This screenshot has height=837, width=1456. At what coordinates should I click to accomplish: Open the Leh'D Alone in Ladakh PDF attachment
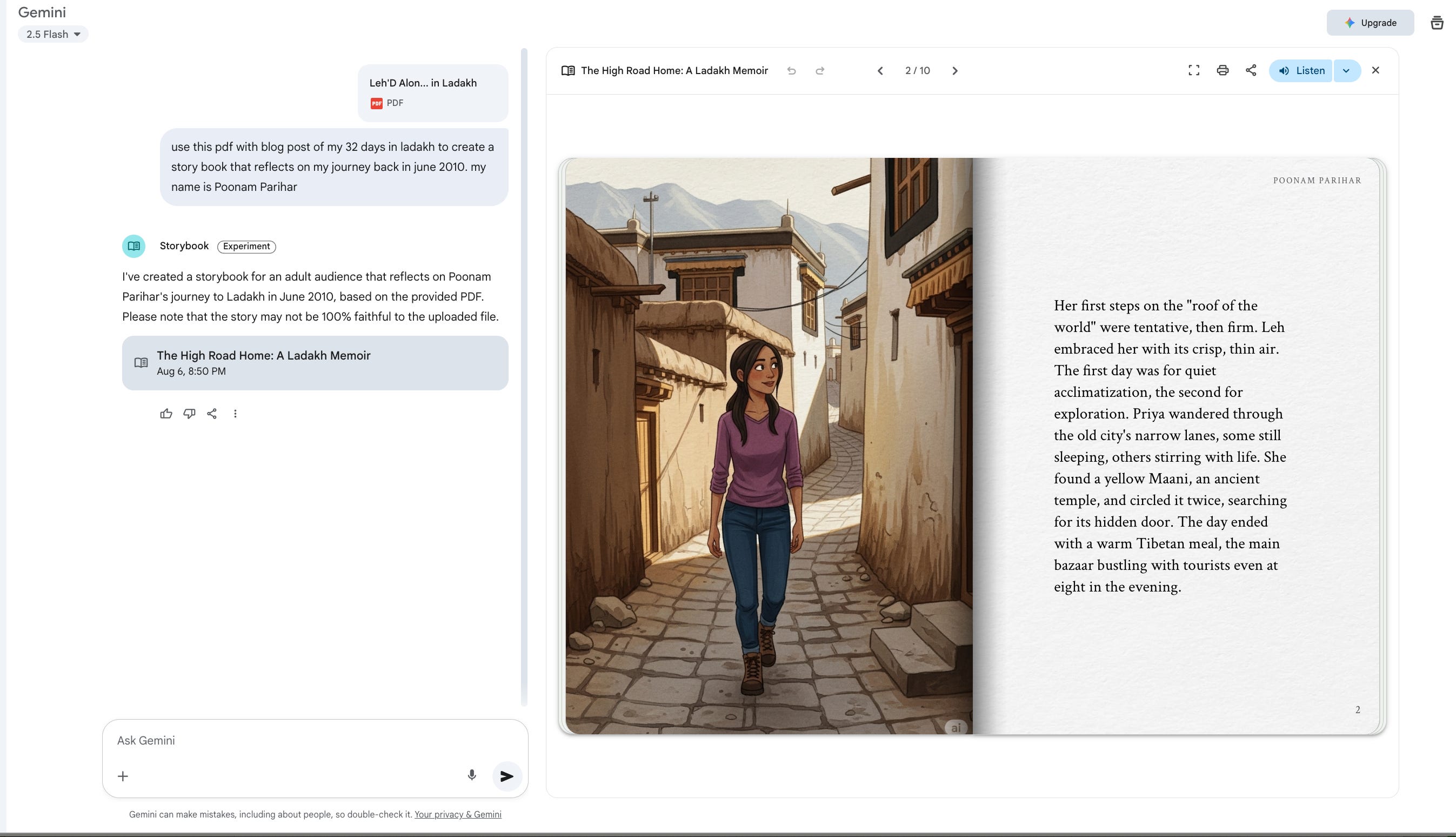pyautogui.click(x=433, y=92)
